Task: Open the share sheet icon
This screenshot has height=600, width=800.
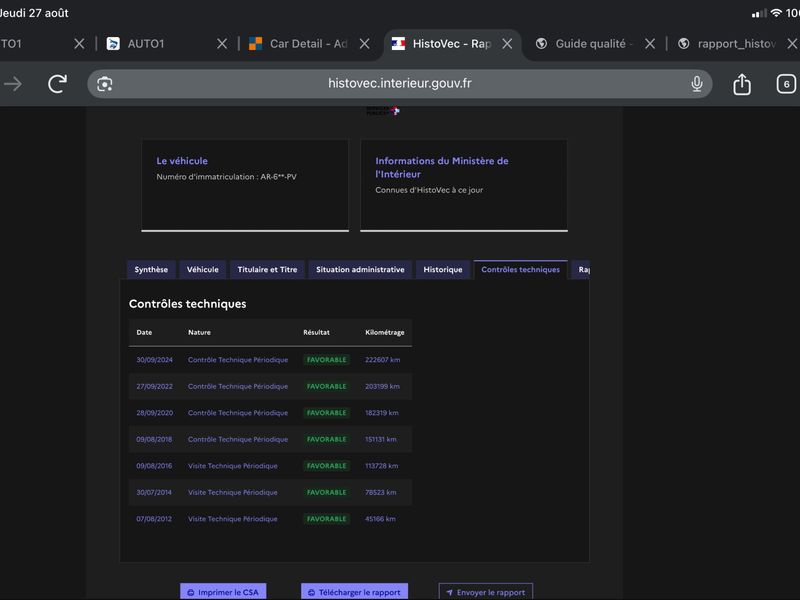Action: 742,84
